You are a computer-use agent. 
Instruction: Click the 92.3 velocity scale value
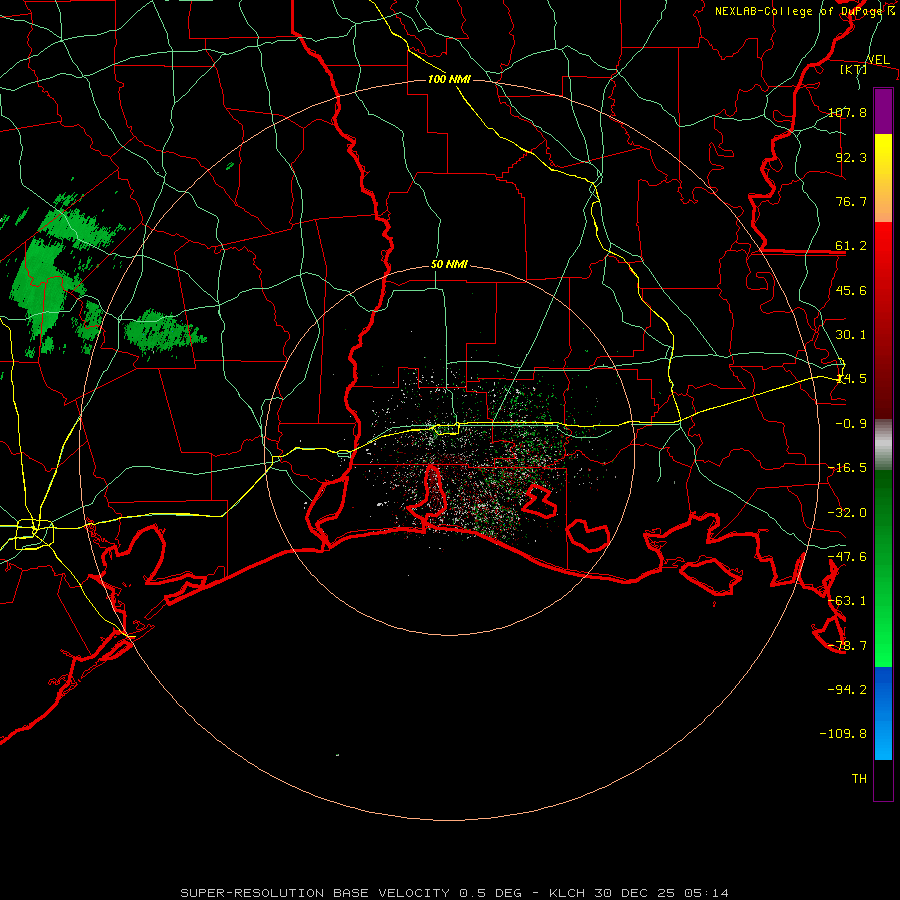pyautogui.click(x=851, y=157)
